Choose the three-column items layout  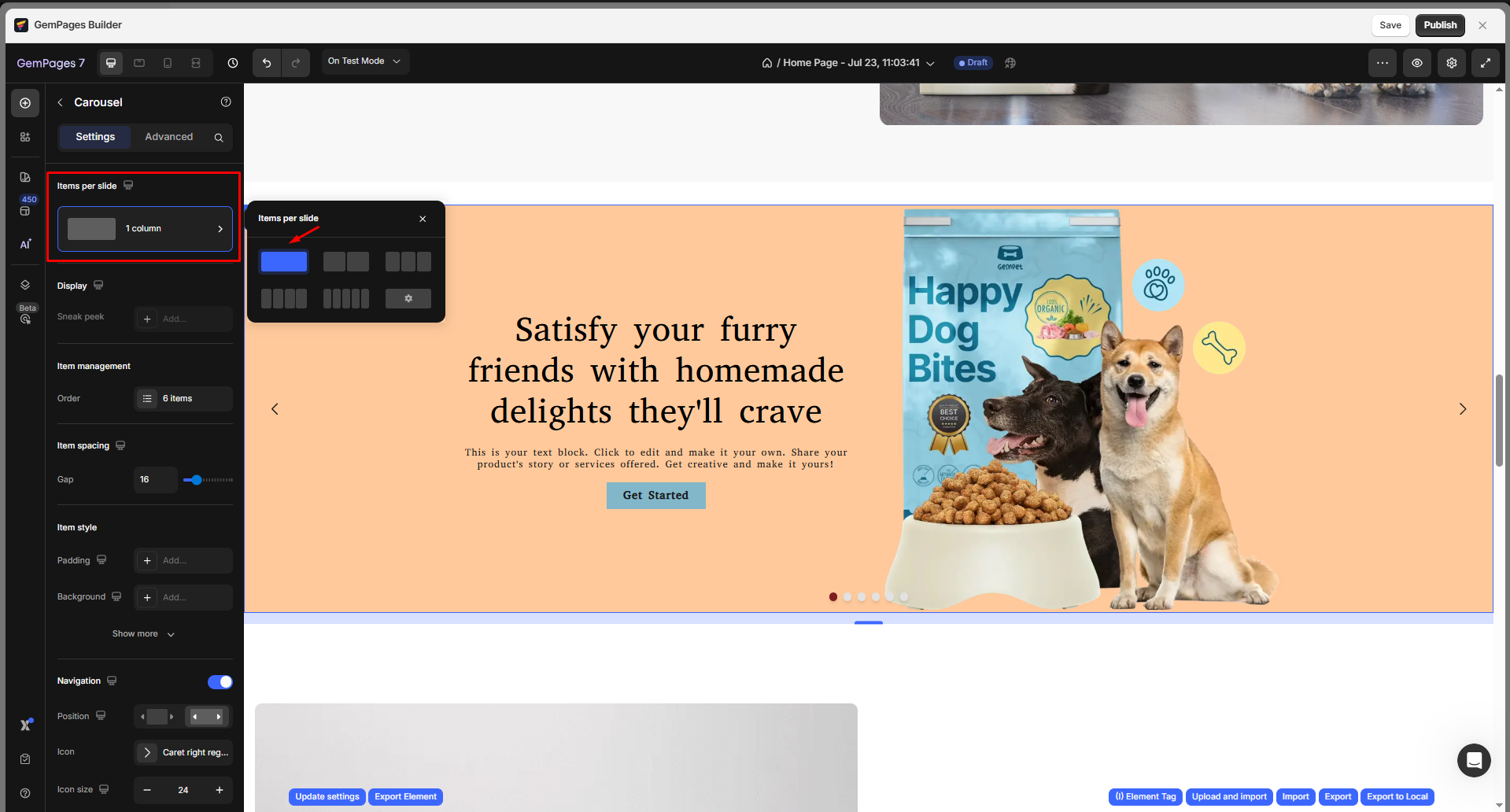(408, 262)
